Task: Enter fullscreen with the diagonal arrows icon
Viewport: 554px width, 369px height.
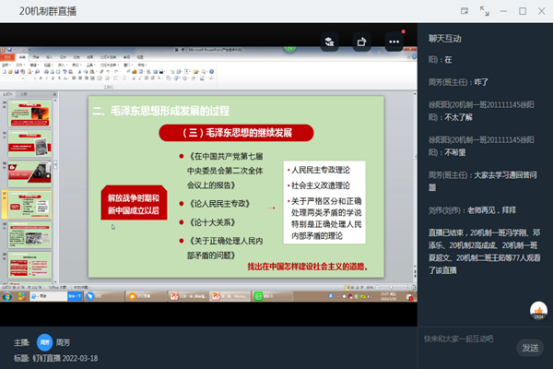Action: pos(484,11)
